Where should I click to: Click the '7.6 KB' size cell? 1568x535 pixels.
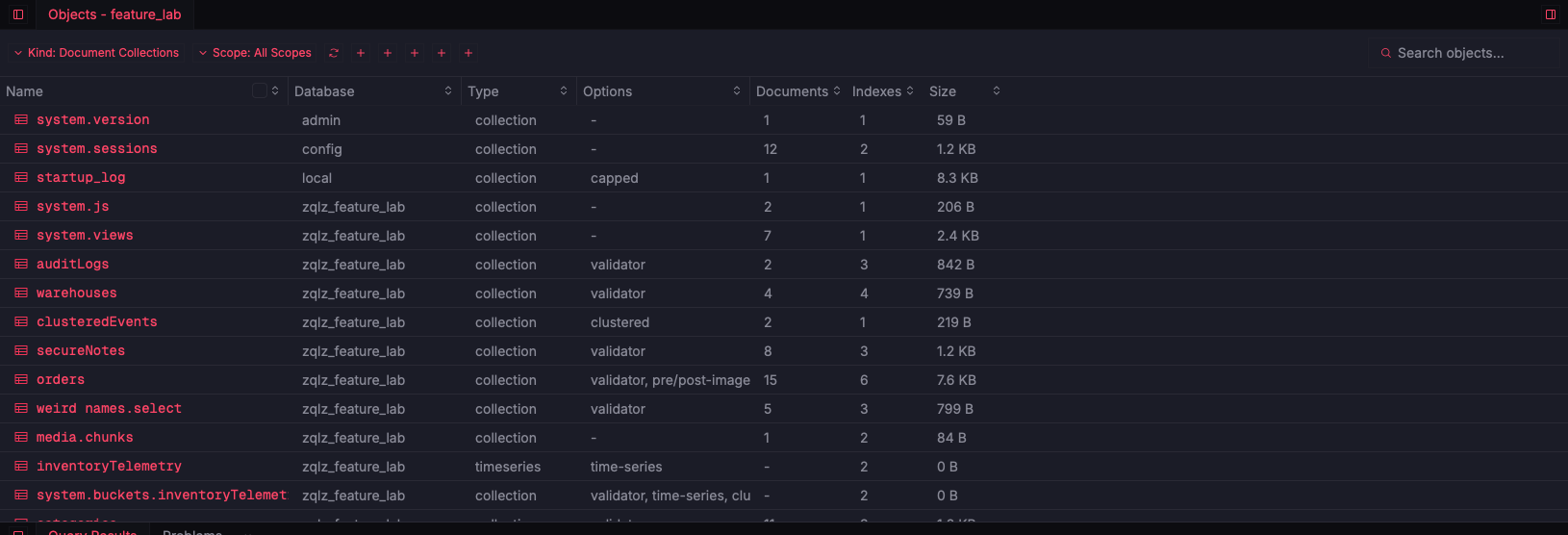[x=958, y=380]
